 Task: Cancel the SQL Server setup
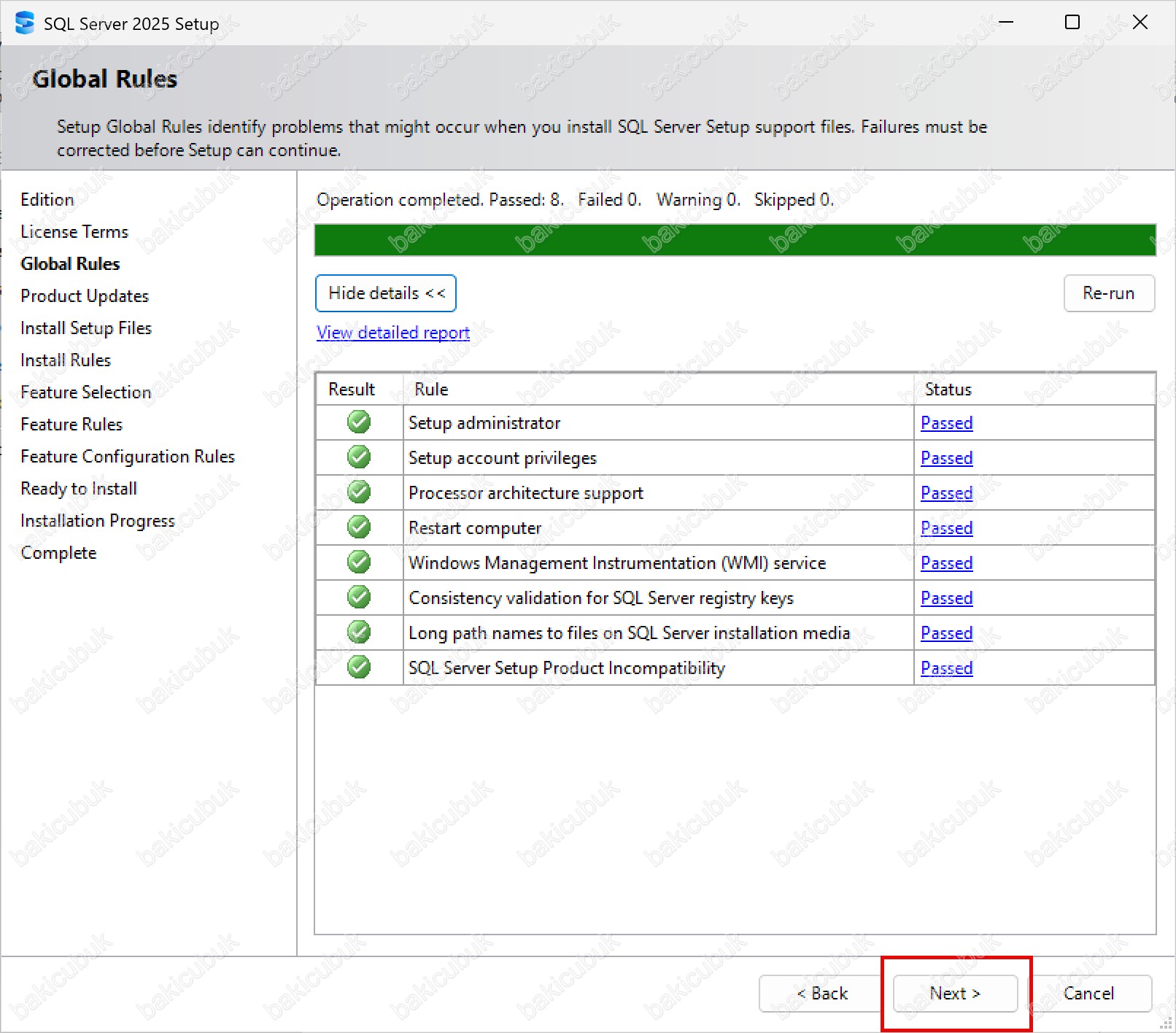point(1088,994)
